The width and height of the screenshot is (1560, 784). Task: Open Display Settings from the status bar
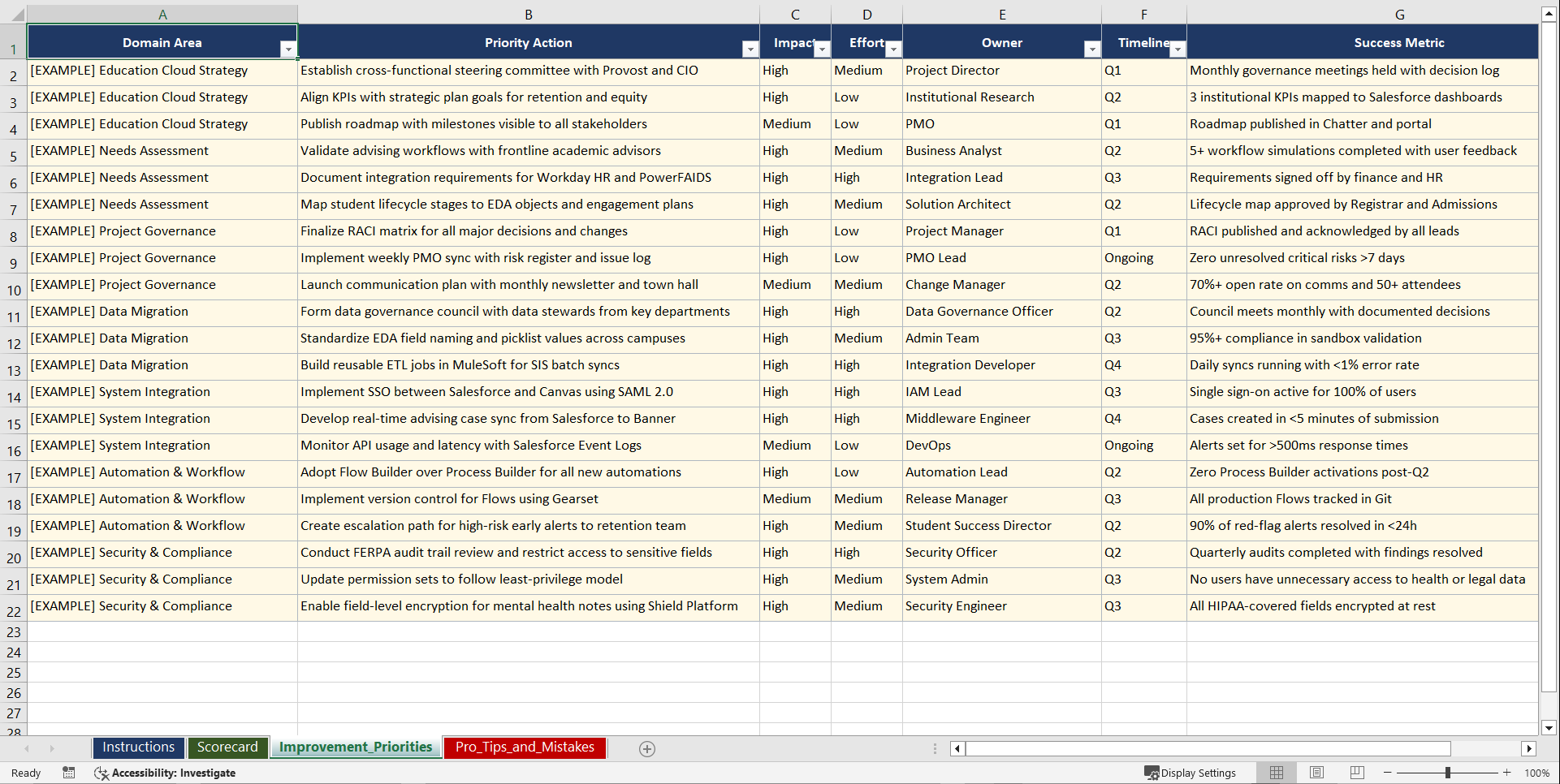tap(1197, 772)
